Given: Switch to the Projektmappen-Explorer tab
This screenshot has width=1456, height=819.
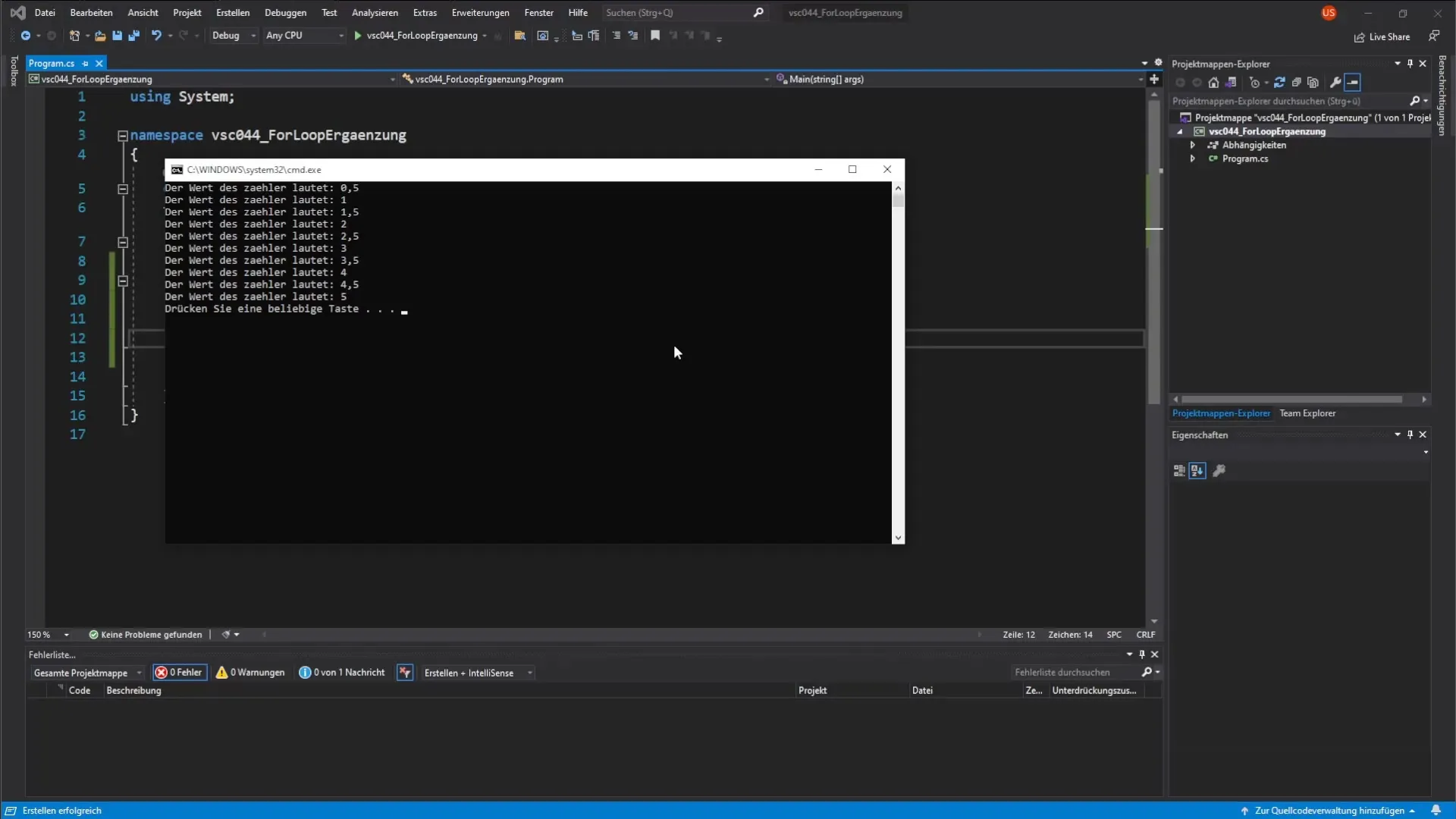Looking at the screenshot, I should coord(1221,413).
